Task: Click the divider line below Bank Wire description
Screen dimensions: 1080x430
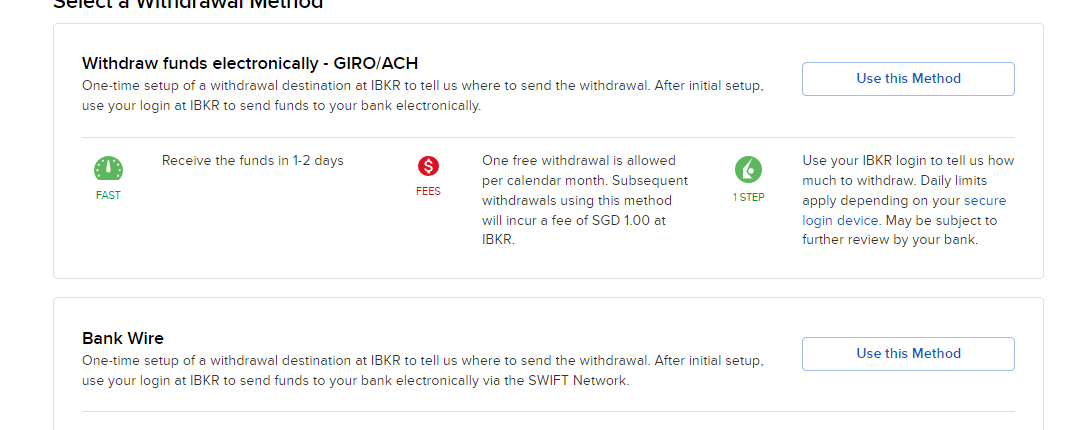Action: pyautogui.click(x=548, y=411)
